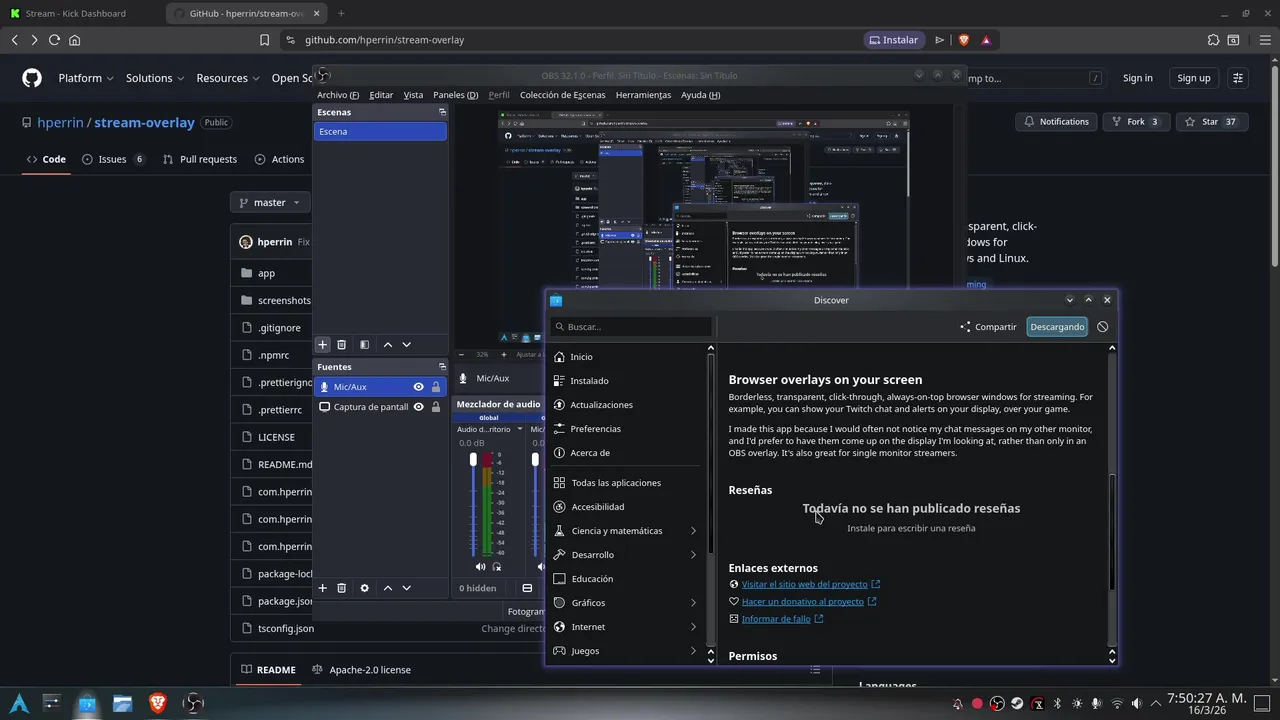The height and width of the screenshot is (720, 1280).
Task: Expand Juegos category chevron
Action: (693, 651)
